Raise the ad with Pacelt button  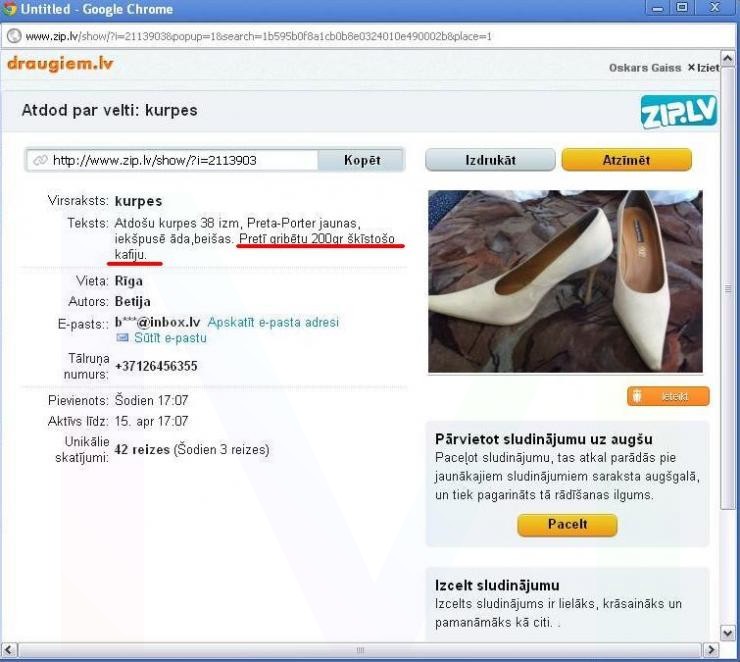567,525
